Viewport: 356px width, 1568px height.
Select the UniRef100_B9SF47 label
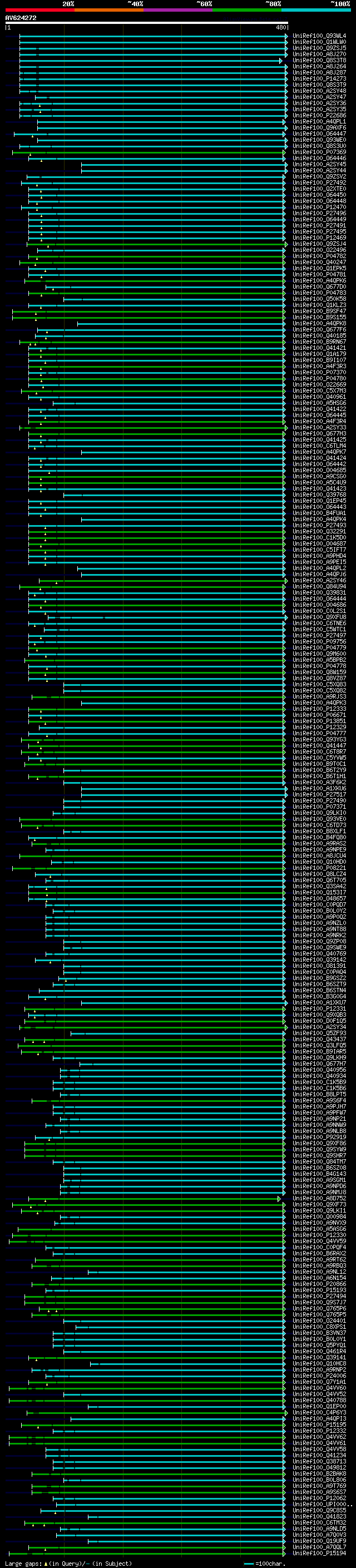coord(319,311)
